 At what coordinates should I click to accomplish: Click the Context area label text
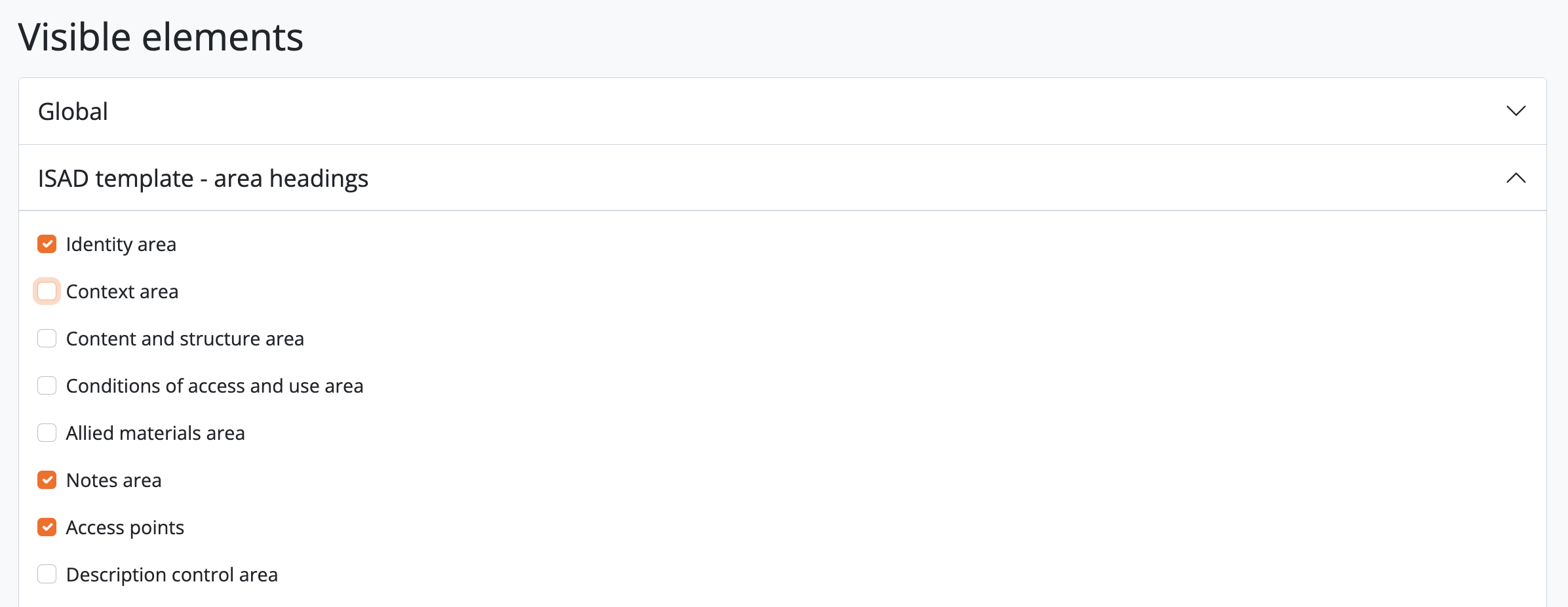point(123,292)
